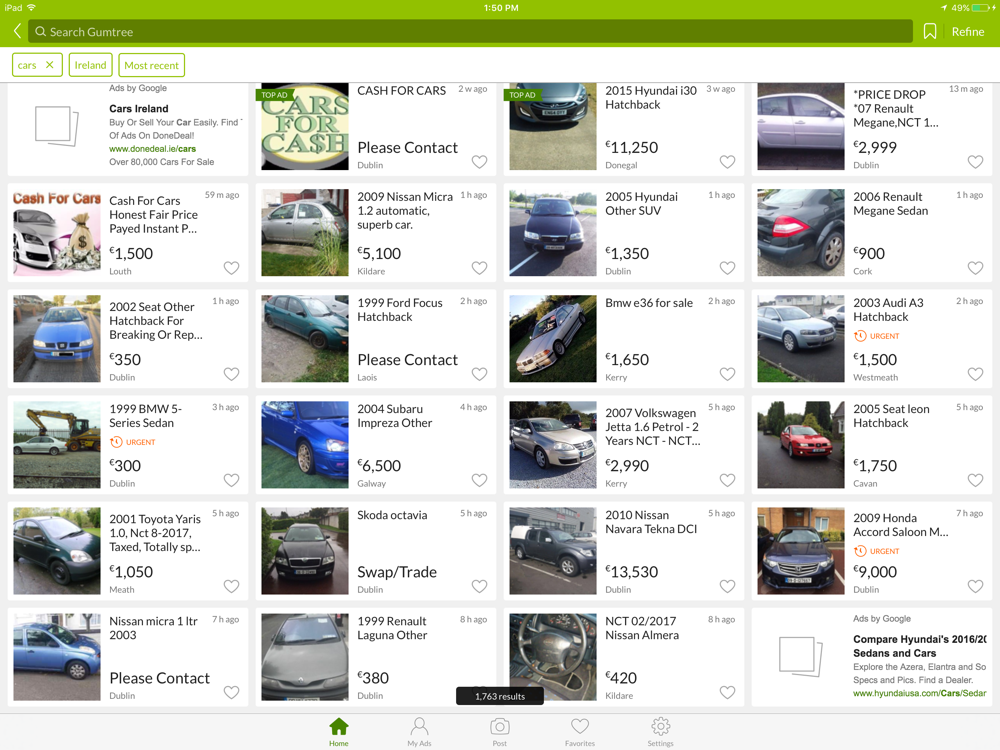Open the Swap/Trade Skoda listing text

point(397,572)
